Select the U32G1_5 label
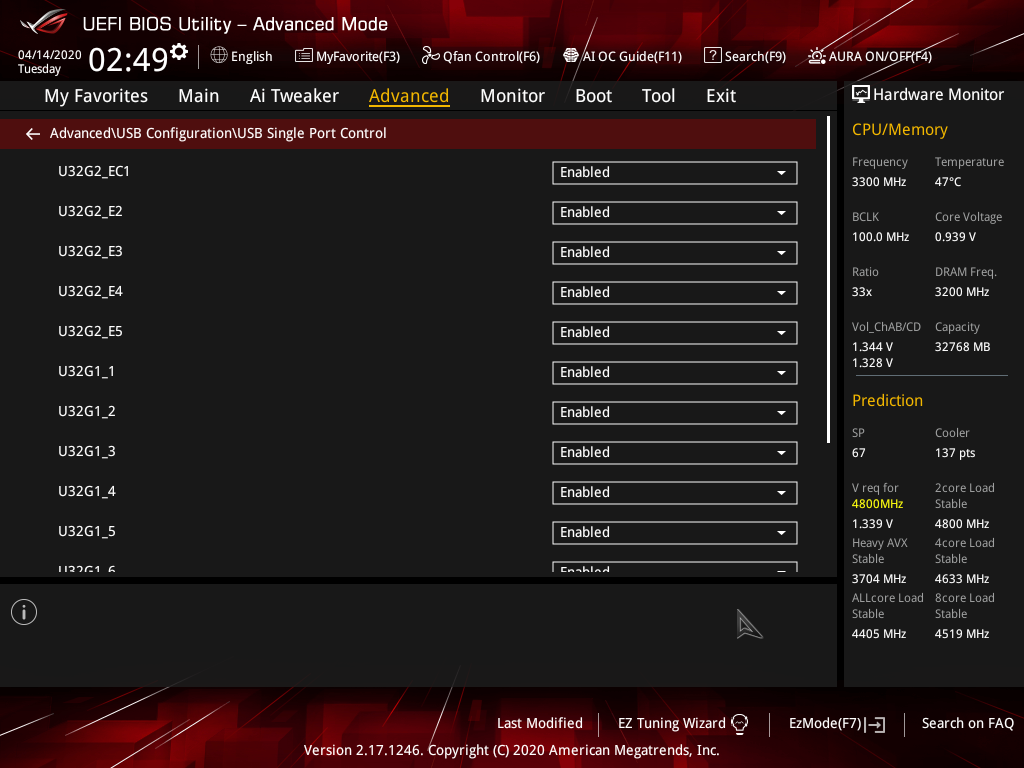Screen dimensions: 1024x768 86,531
